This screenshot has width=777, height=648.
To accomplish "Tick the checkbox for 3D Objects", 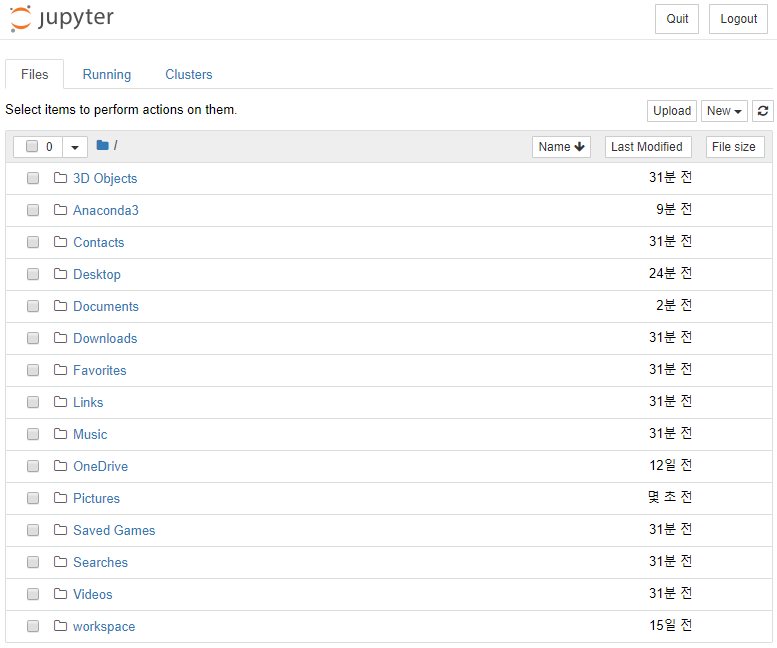I will (x=33, y=178).
